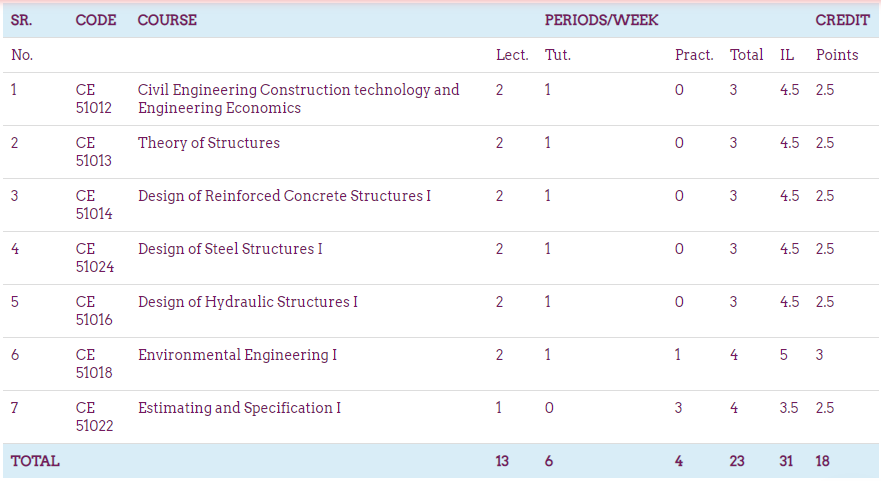881x481 pixels.
Task: Click the COURSE column header
Action: pos(167,20)
